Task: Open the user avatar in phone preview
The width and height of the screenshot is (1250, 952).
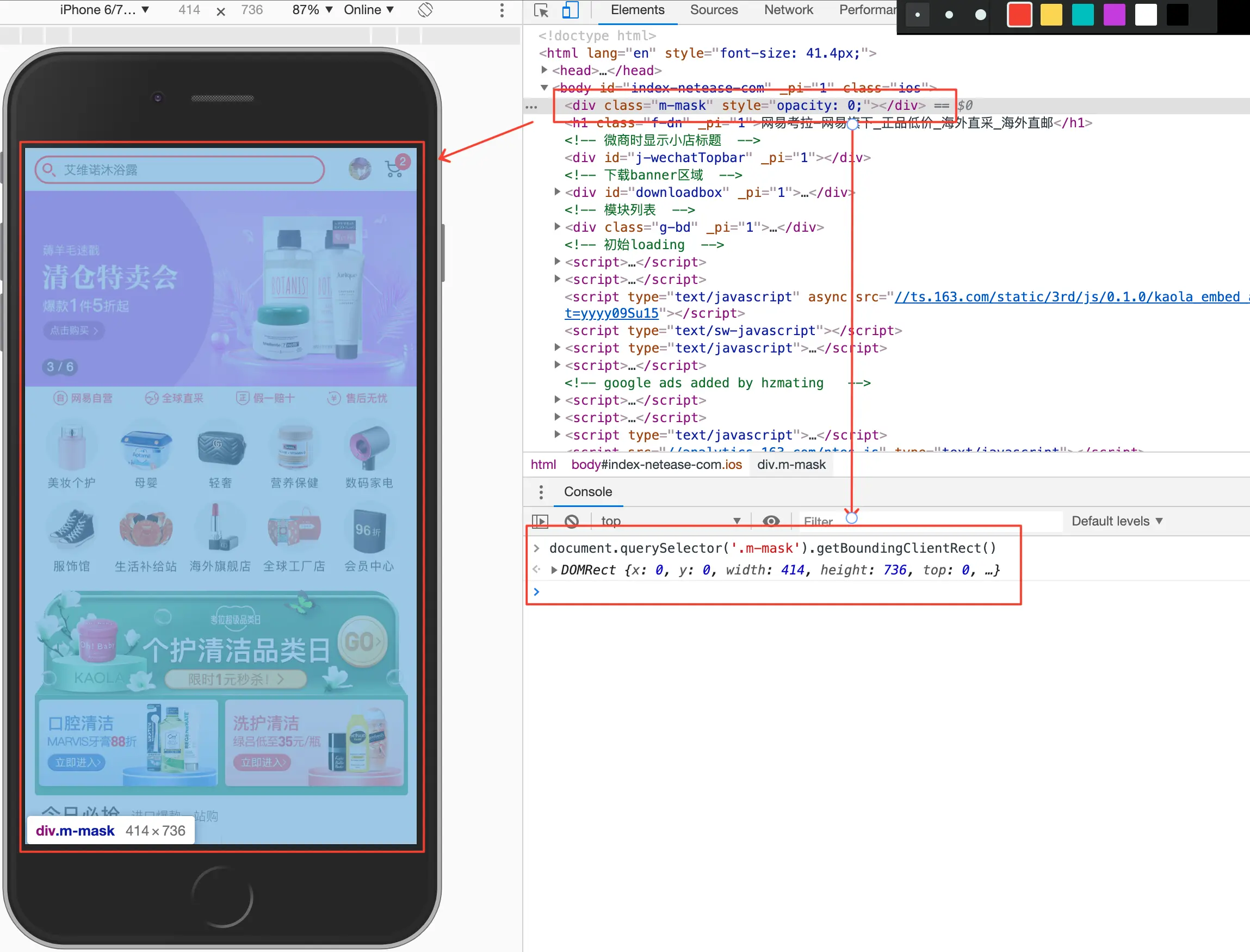Action: [x=360, y=168]
